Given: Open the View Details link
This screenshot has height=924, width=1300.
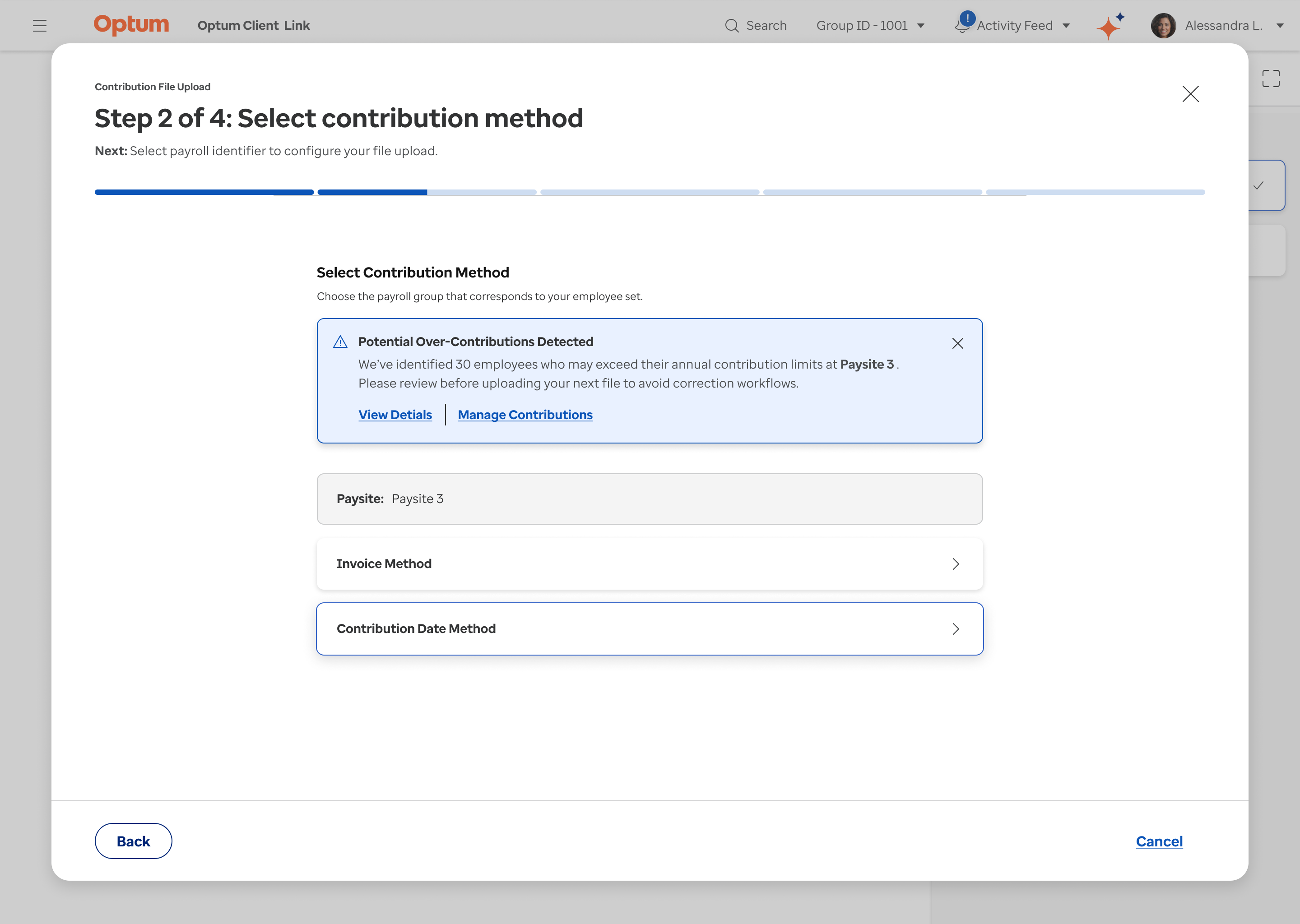Looking at the screenshot, I should (x=395, y=415).
